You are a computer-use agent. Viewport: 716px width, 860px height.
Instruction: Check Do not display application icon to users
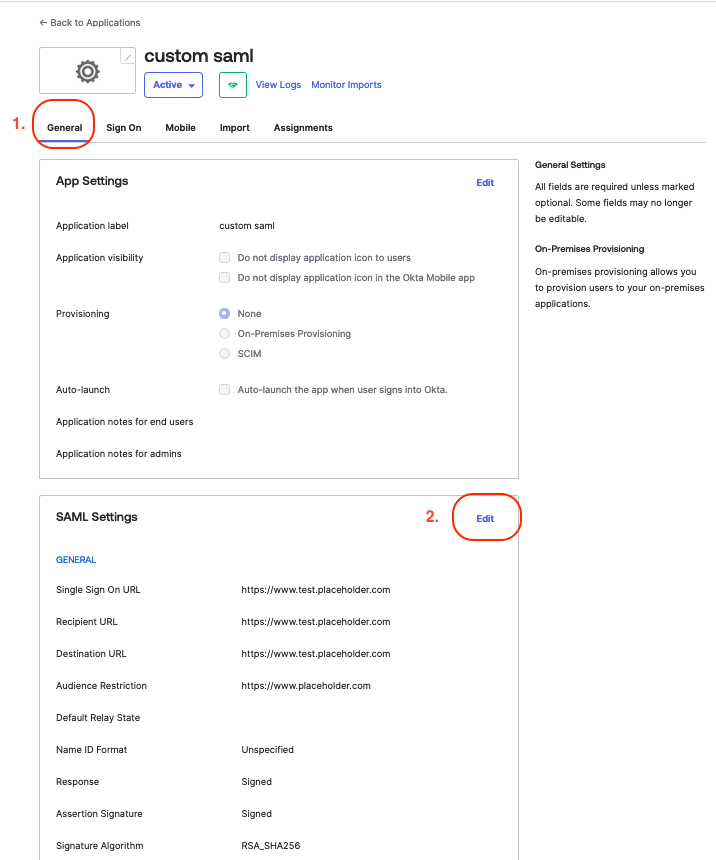pyautogui.click(x=224, y=258)
